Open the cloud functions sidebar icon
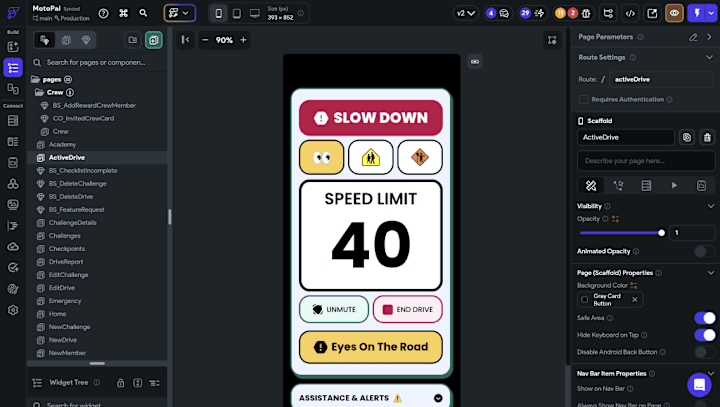Screen dimensions: 720x407 [x=13, y=247]
